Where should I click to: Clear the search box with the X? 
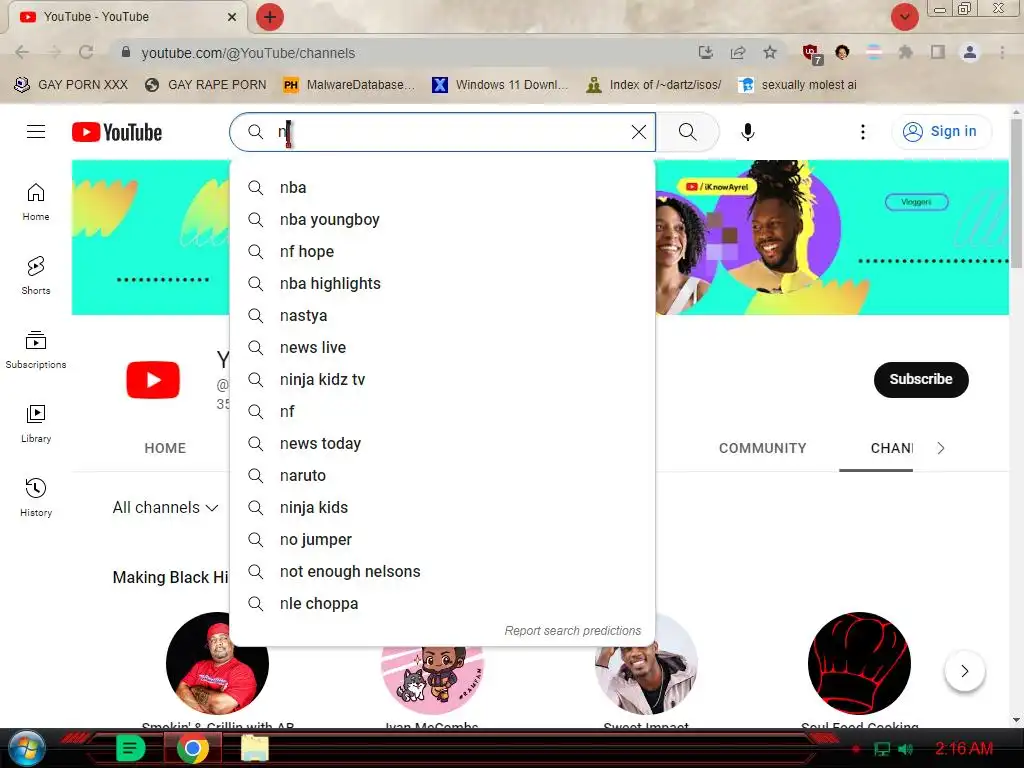click(x=639, y=132)
